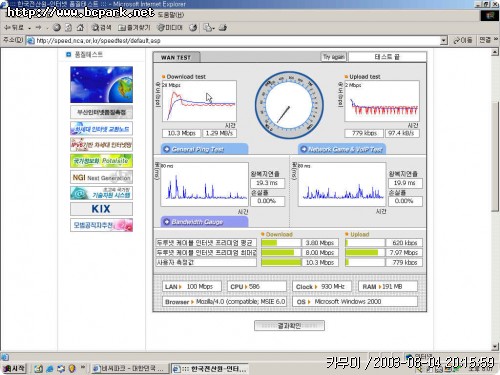Click the LAN 100 Mbps info field
500x375 pixels.
[192, 287]
